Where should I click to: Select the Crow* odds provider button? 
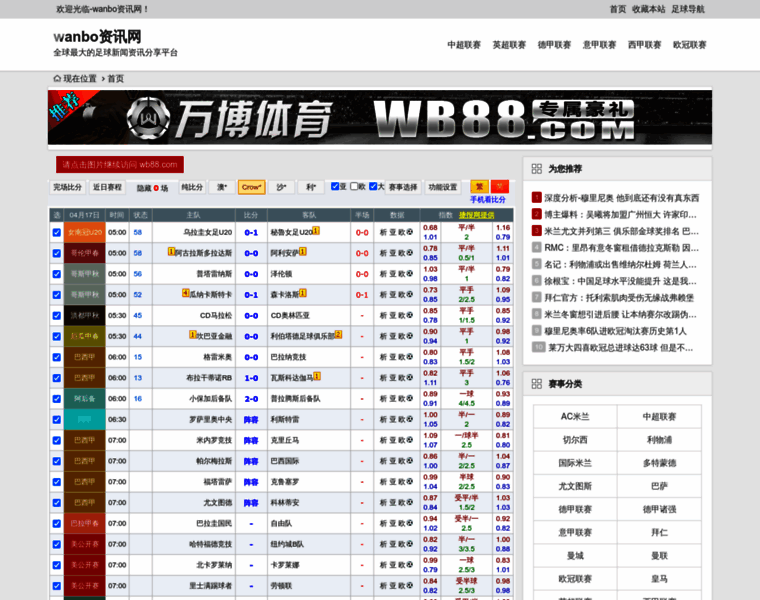point(252,187)
